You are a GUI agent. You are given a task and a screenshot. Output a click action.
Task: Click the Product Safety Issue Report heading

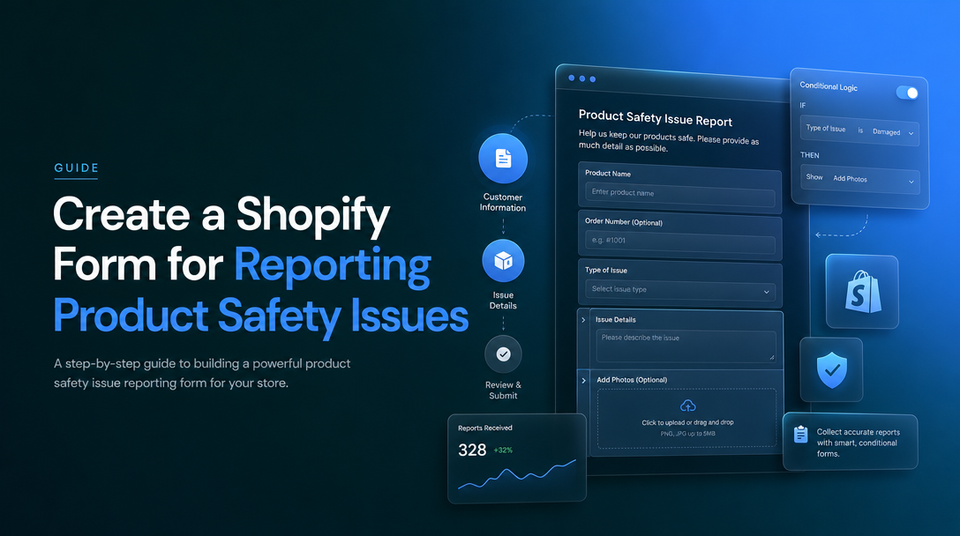click(x=655, y=118)
